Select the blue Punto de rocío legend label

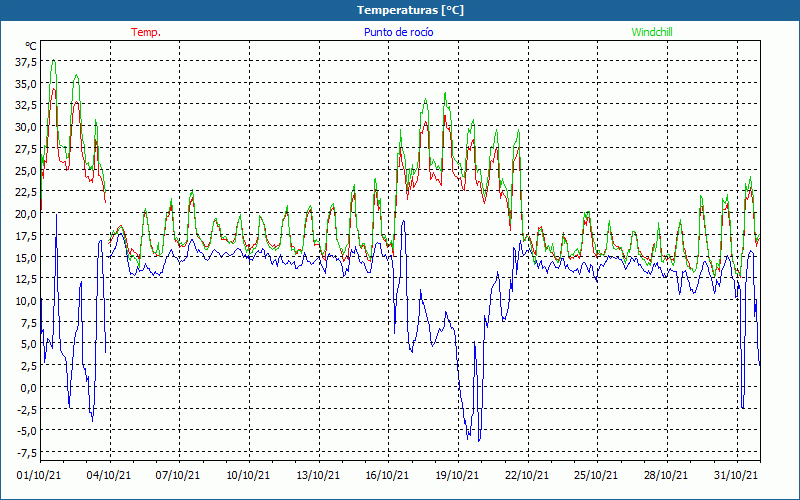[398, 32]
